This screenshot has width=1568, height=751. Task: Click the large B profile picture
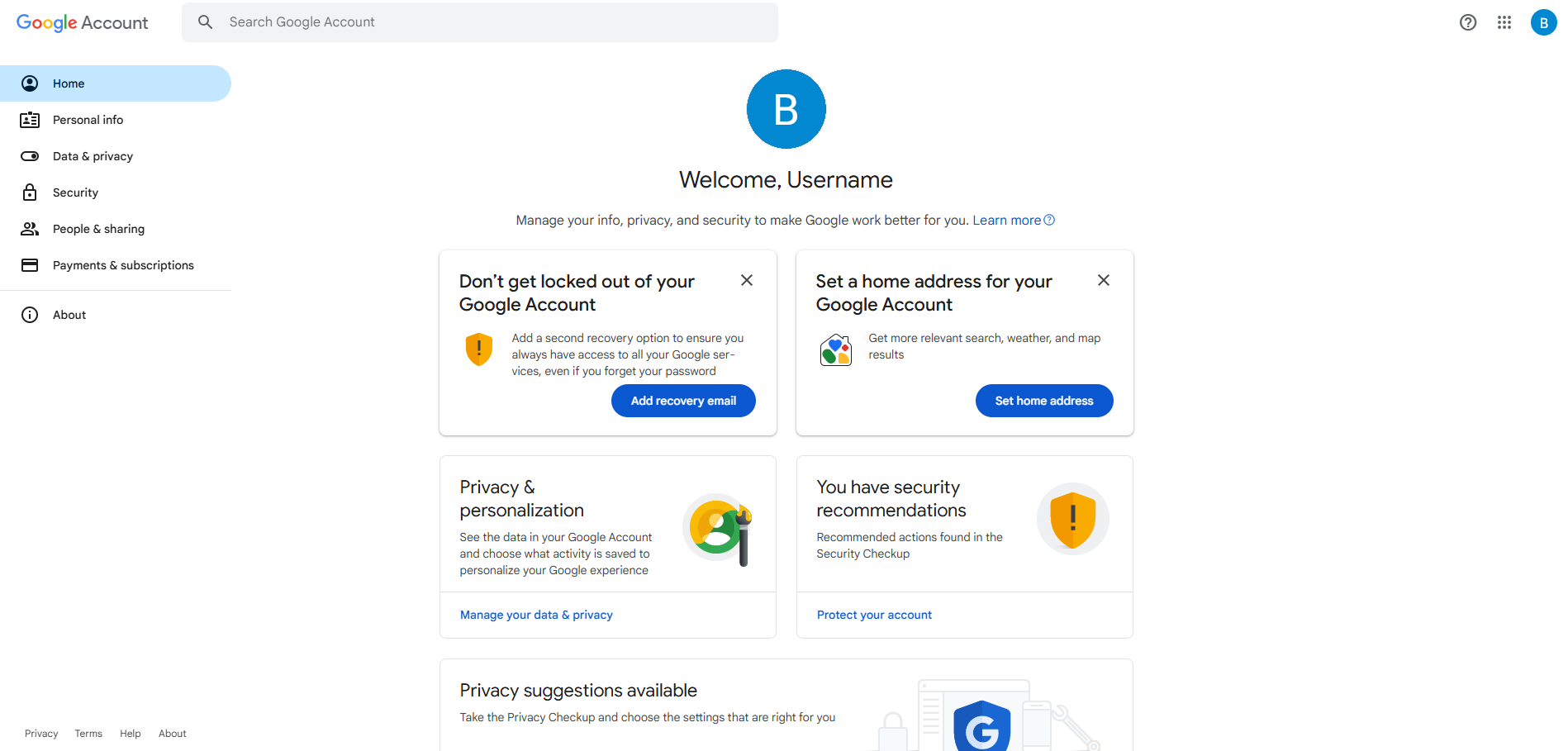(786, 109)
